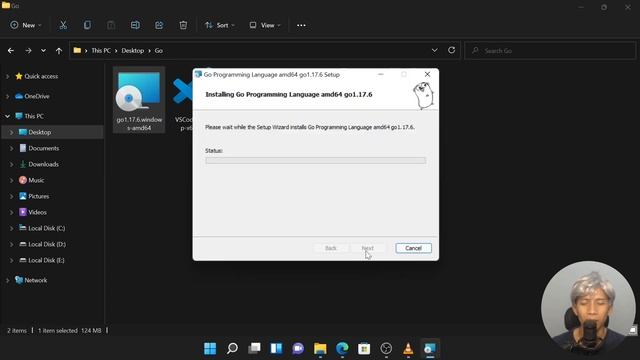
Task: Click the forward navigation arrow
Action: point(28,51)
